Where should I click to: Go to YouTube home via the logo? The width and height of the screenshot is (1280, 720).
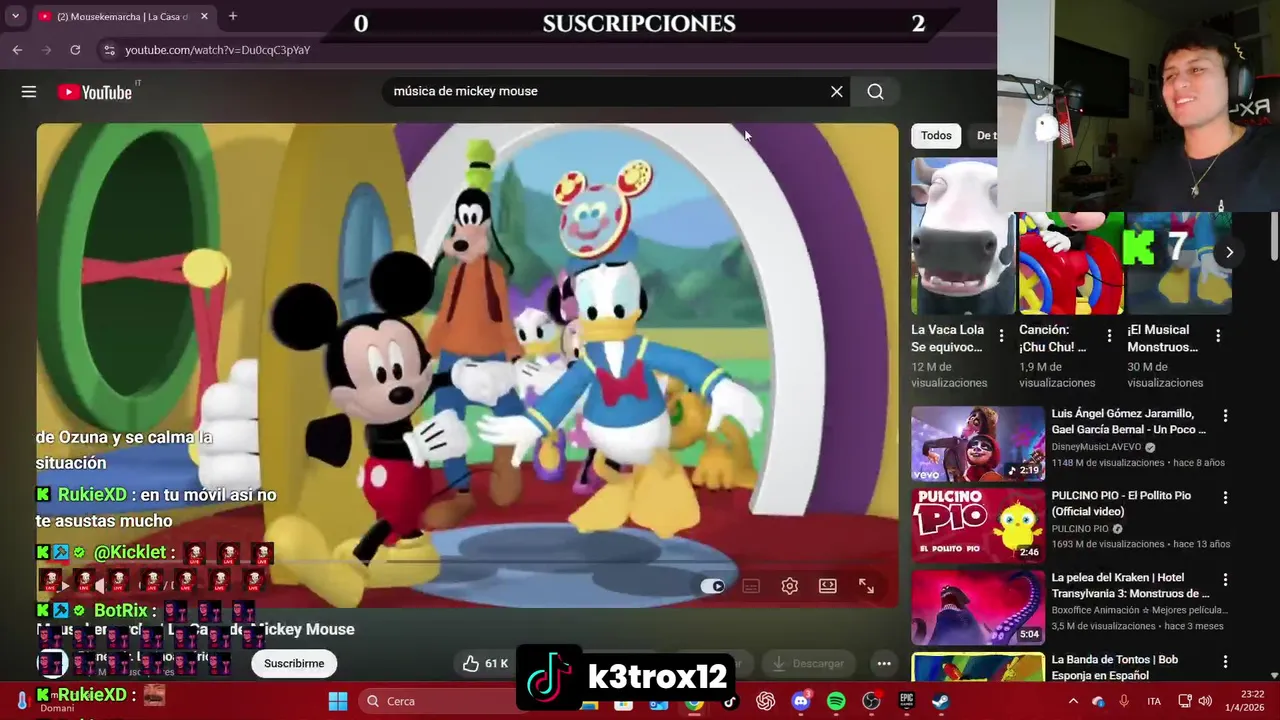[x=95, y=92]
